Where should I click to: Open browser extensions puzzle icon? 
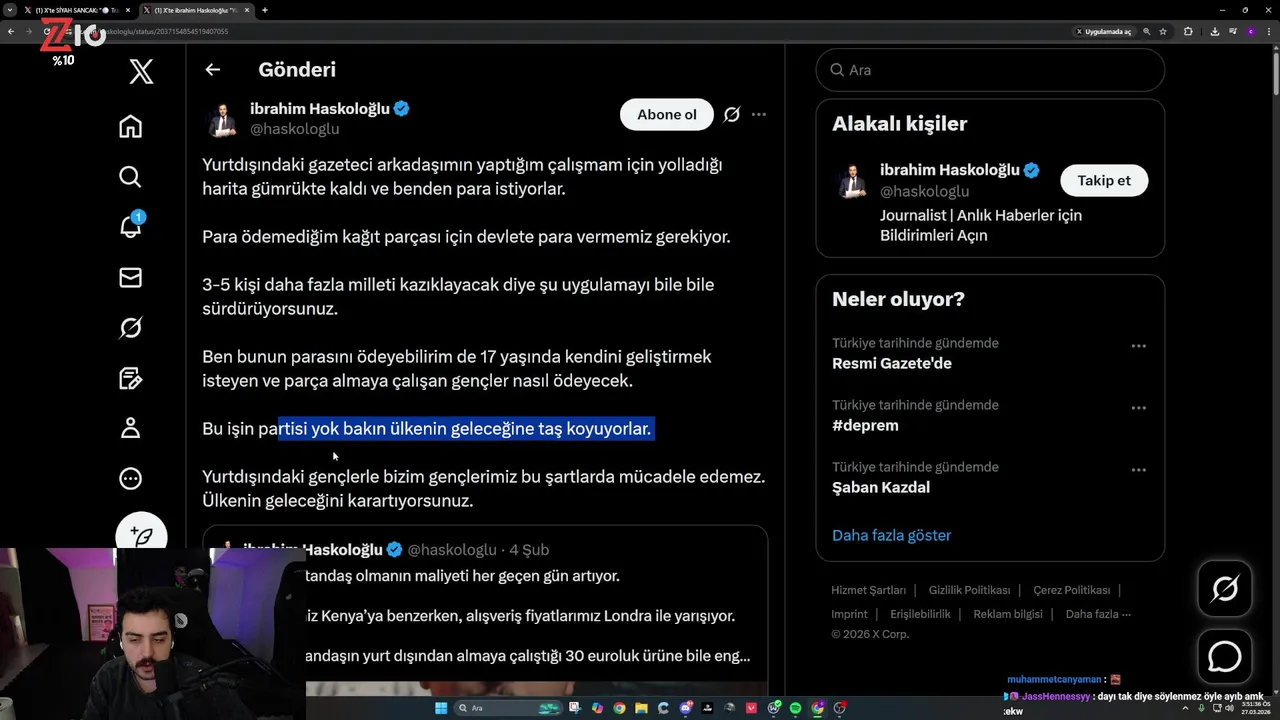(1188, 32)
